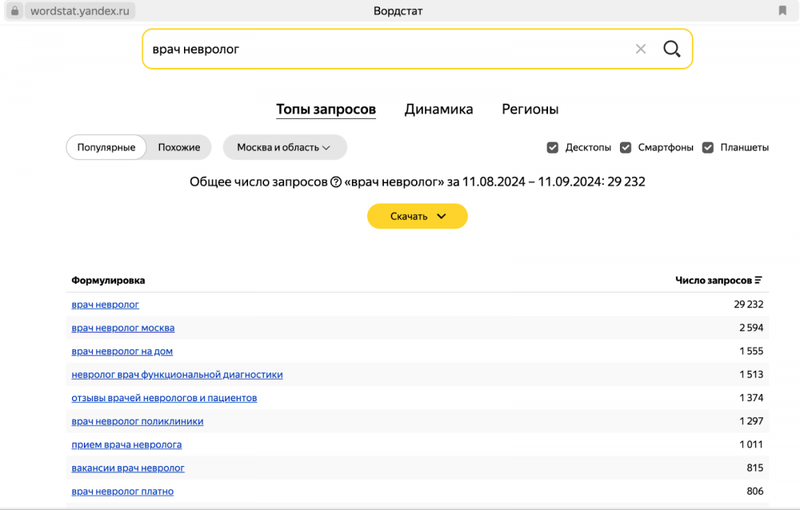Viewport: 800px width, 510px height.
Task: Click the Число запросов column header
Action: [x=713, y=280]
